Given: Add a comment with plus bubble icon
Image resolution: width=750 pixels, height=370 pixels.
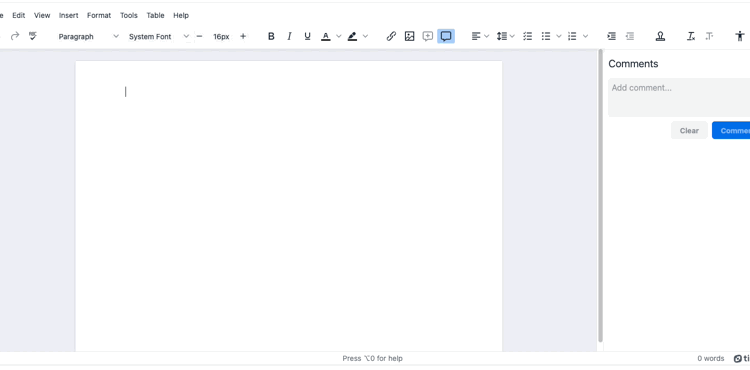Looking at the screenshot, I should (428, 36).
